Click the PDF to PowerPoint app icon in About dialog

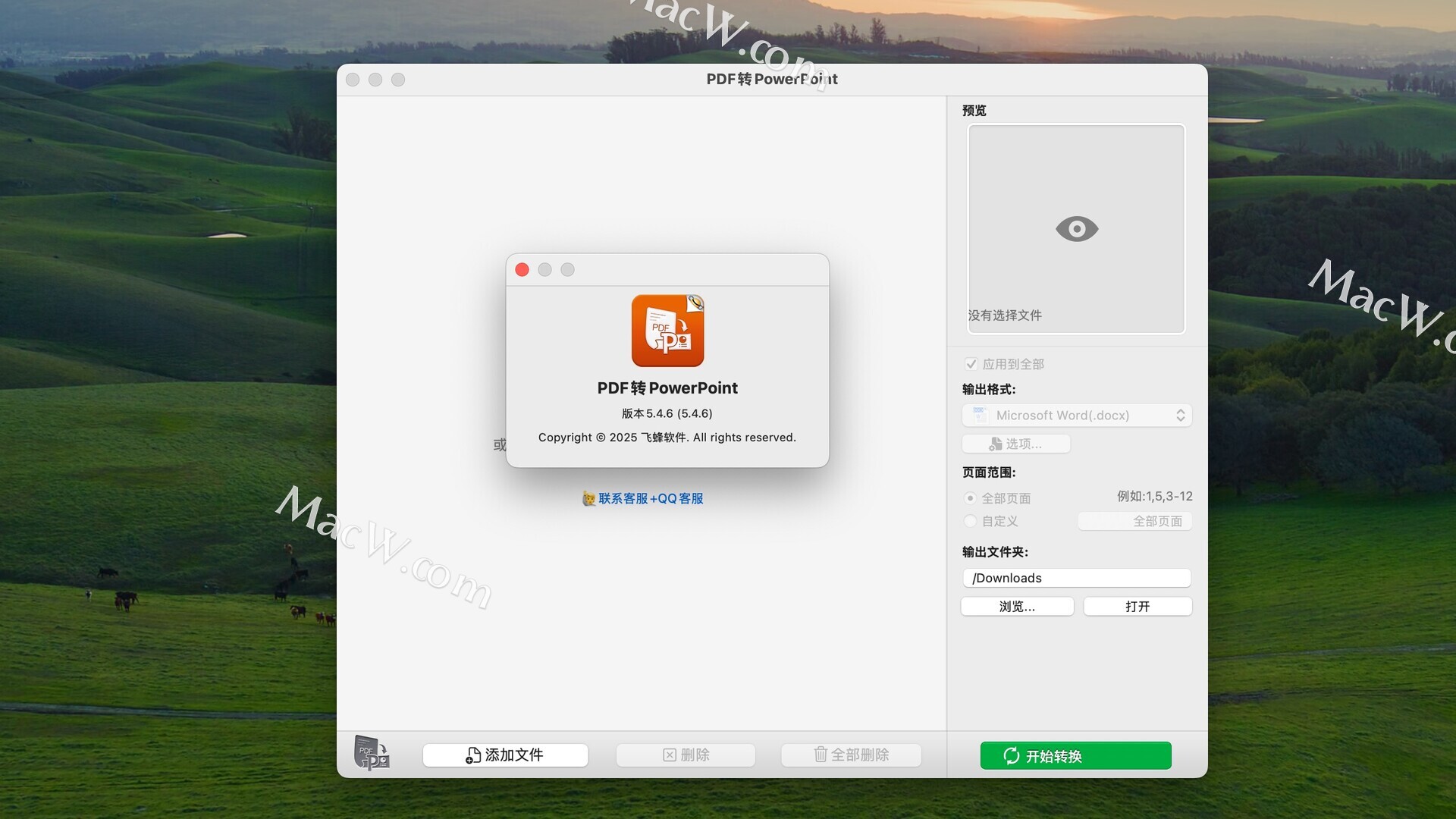tap(667, 331)
